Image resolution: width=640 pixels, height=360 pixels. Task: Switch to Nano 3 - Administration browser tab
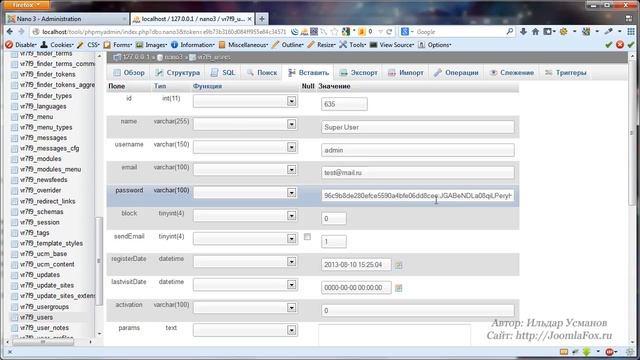[67, 19]
